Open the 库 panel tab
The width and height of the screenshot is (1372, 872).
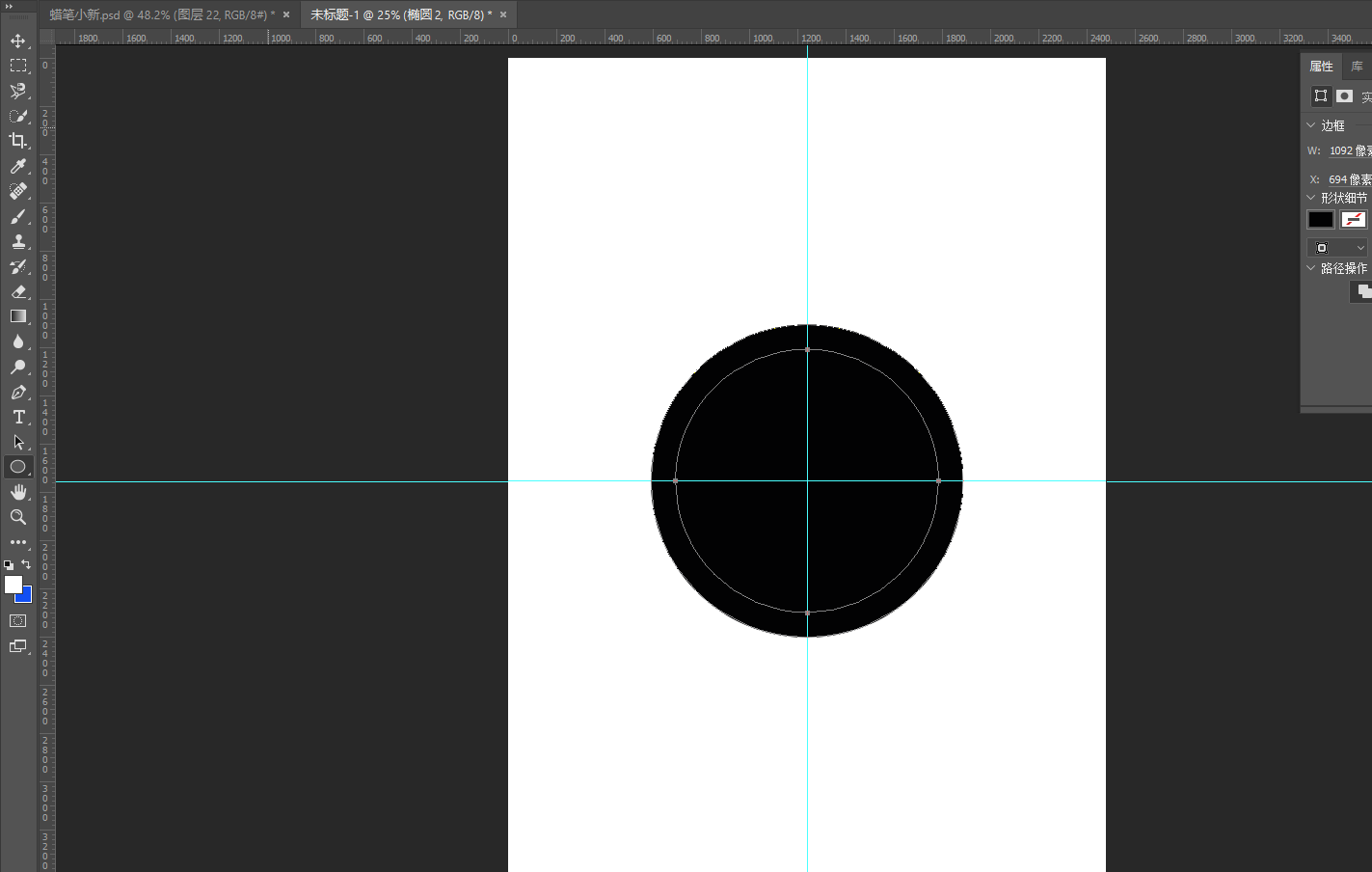[1357, 66]
